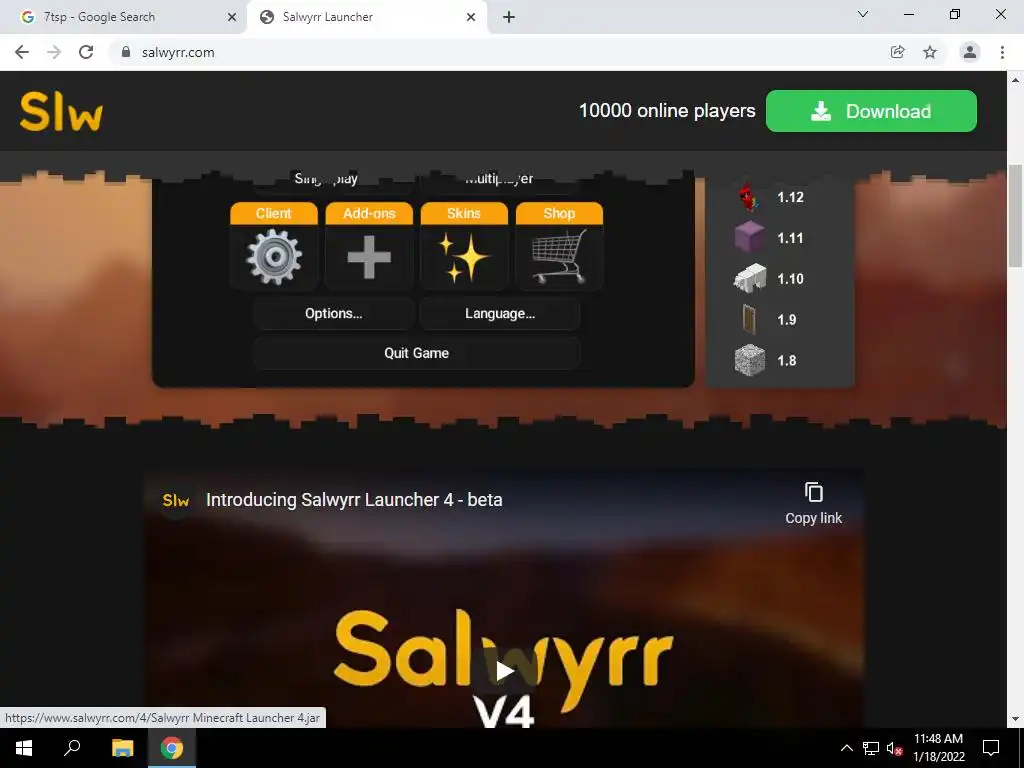Show hidden system tray icons
Viewport: 1024px width, 768px height.
coord(846,748)
